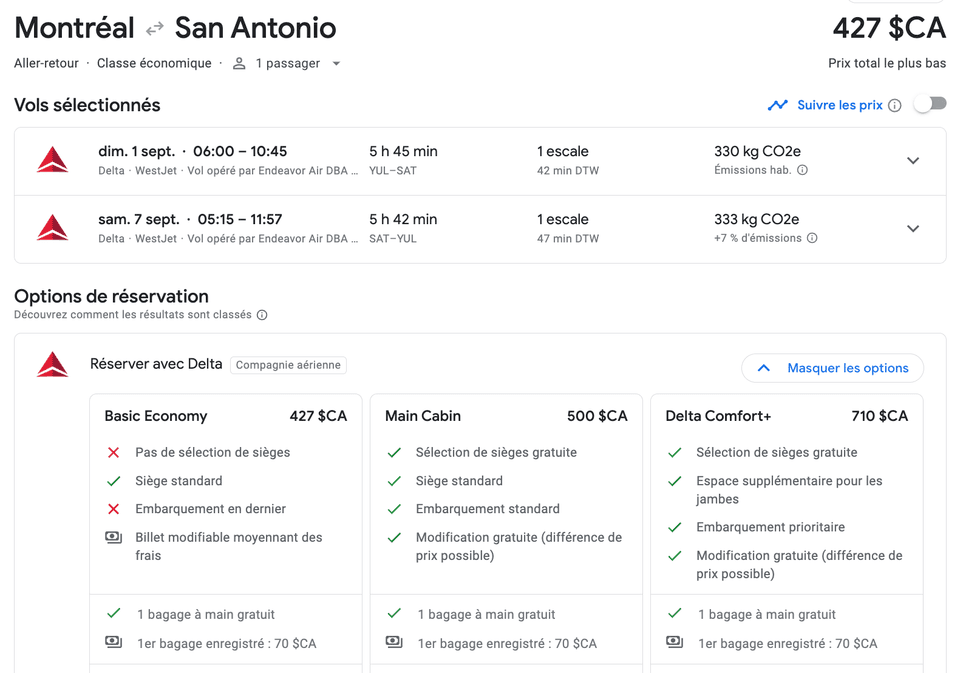Select the Basic Economy fare card

[x=225, y=500]
